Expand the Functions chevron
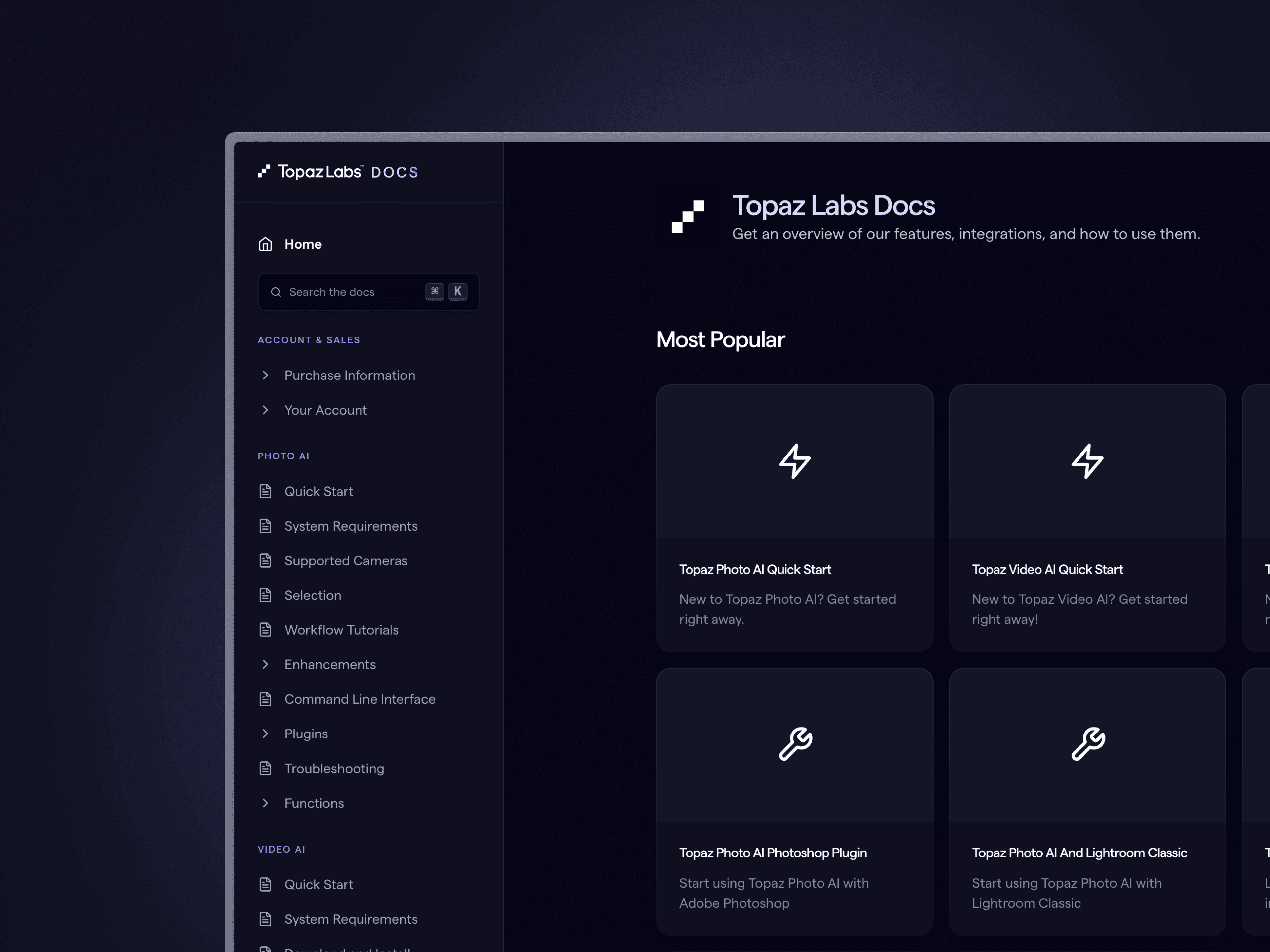1270x952 pixels. [x=265, y=803]
